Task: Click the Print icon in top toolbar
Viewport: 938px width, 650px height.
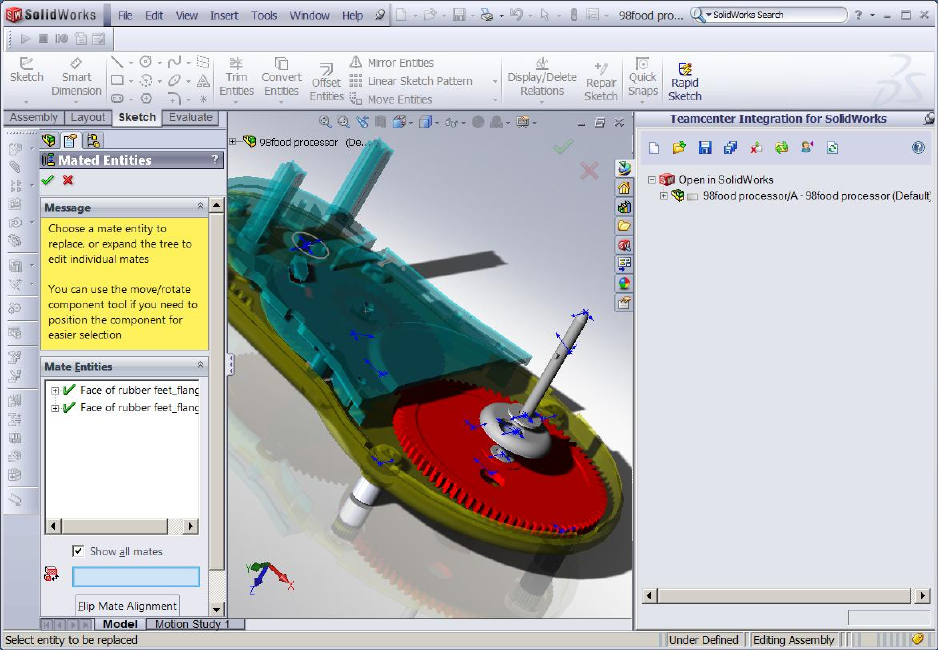Action: click(x=487, y=15)
